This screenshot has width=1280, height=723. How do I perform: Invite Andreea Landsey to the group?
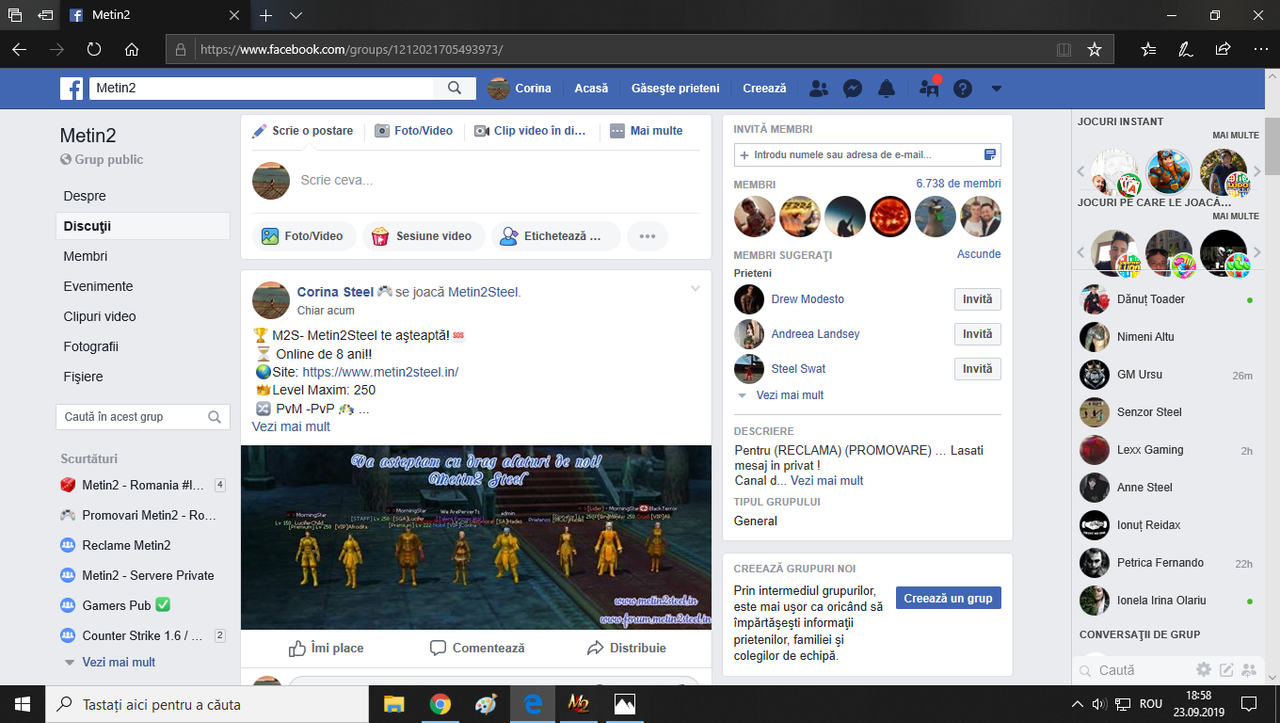point(977,334)
